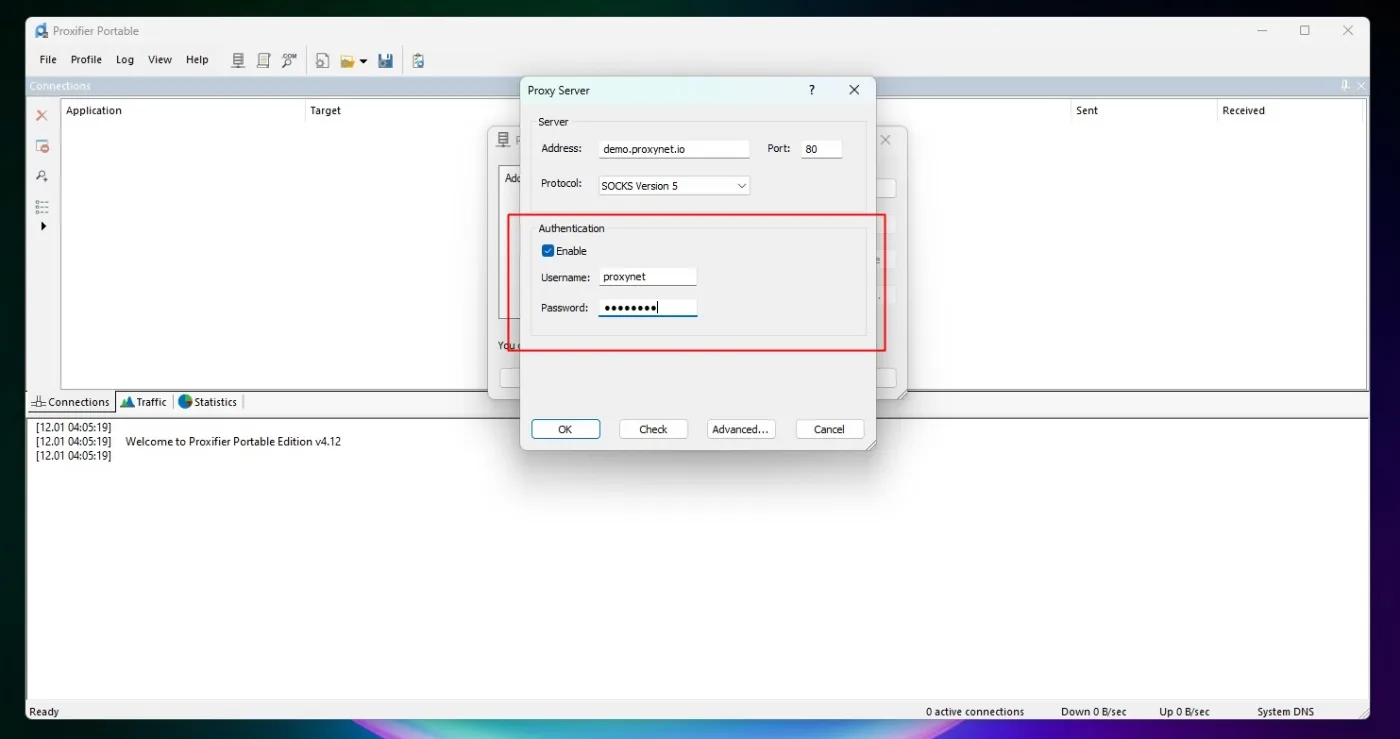
Task: Click the Port field showing 80
Action: coord(821,149)
